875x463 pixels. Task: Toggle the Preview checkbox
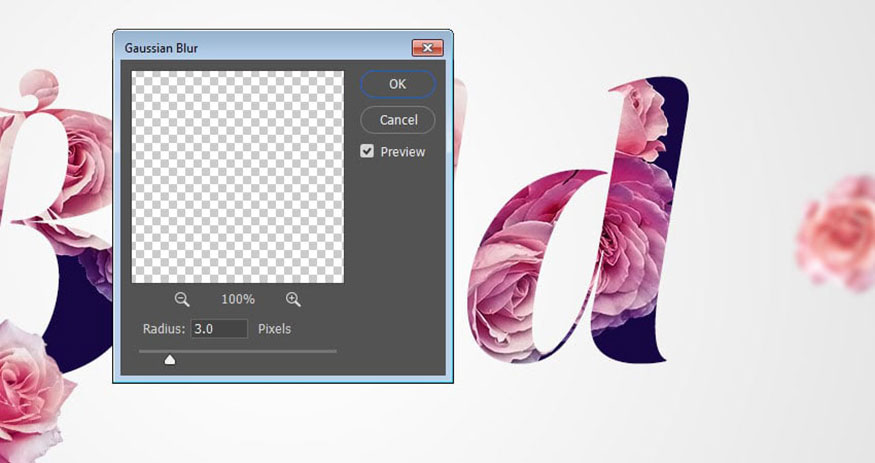tap(367, 151)
